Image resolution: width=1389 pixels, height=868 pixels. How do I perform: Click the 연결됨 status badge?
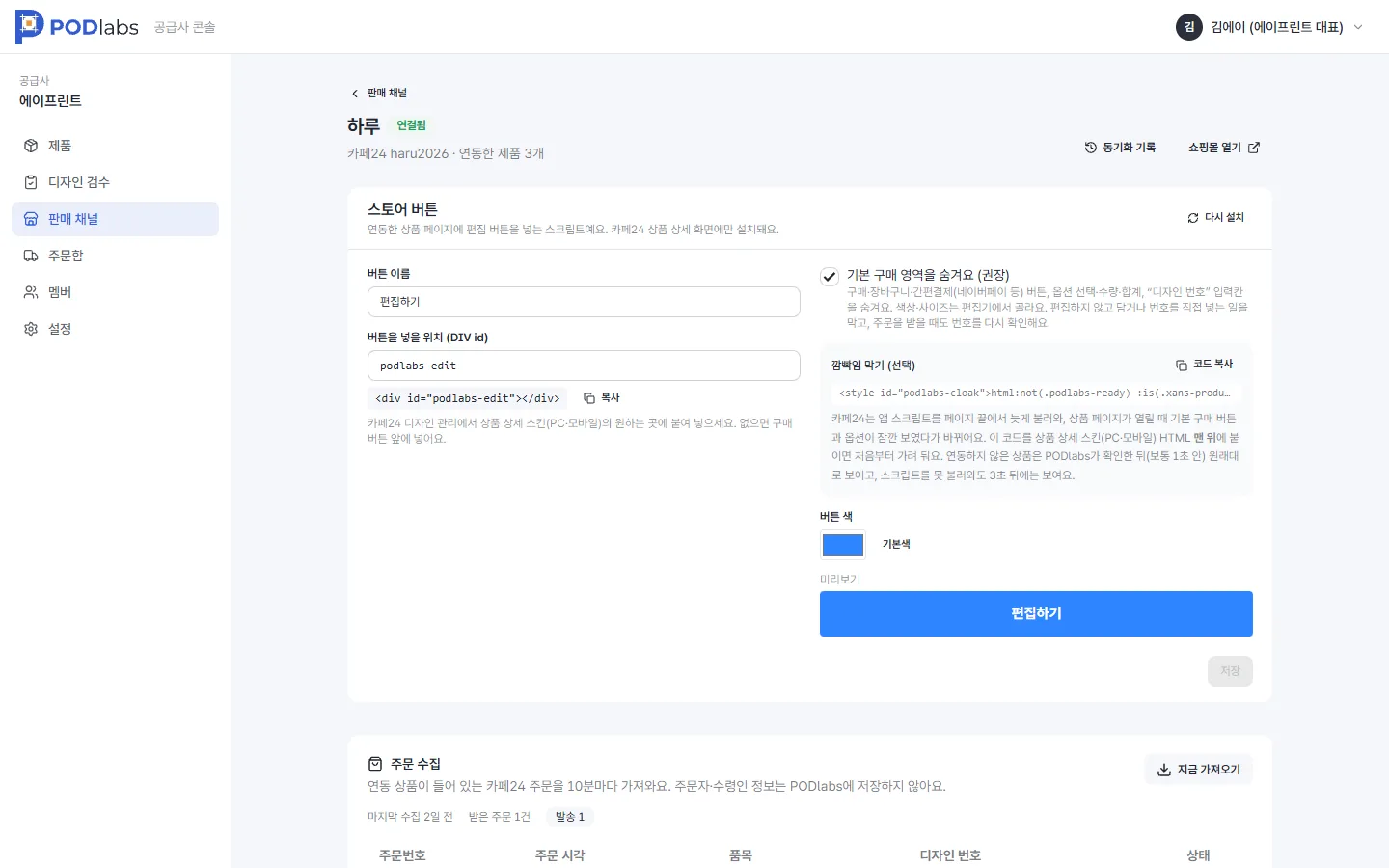pyautogui.click(x=412, y=125)
